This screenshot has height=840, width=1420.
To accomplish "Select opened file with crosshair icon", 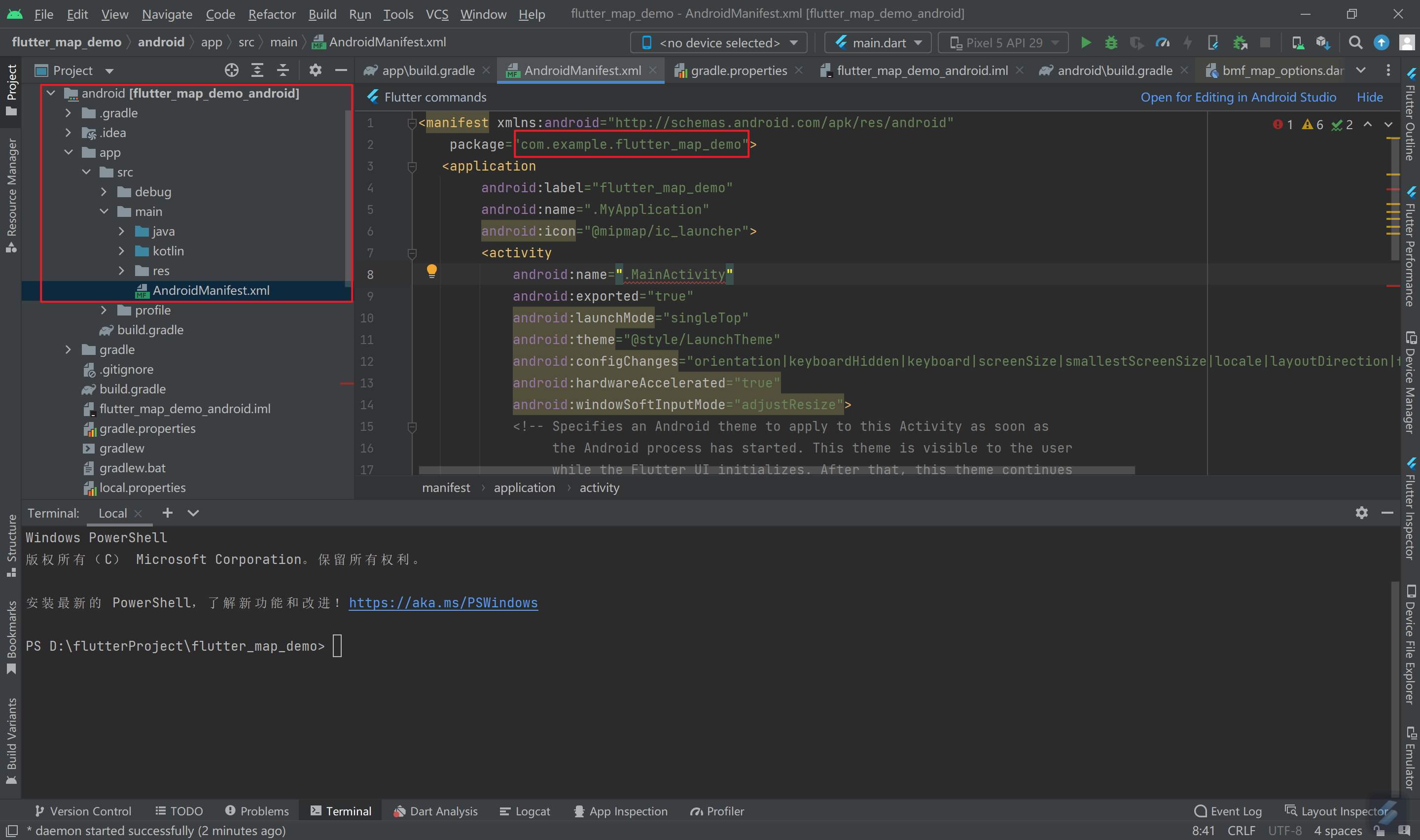I will coord(231,70).
